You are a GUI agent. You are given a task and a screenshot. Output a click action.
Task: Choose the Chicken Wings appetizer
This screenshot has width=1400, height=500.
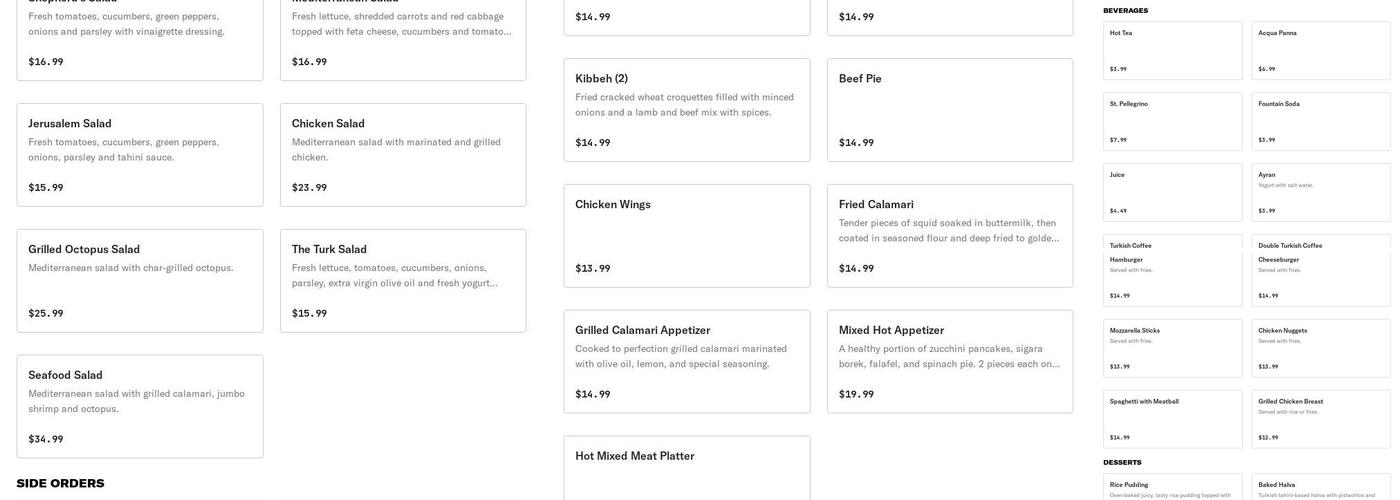(687, 235)
